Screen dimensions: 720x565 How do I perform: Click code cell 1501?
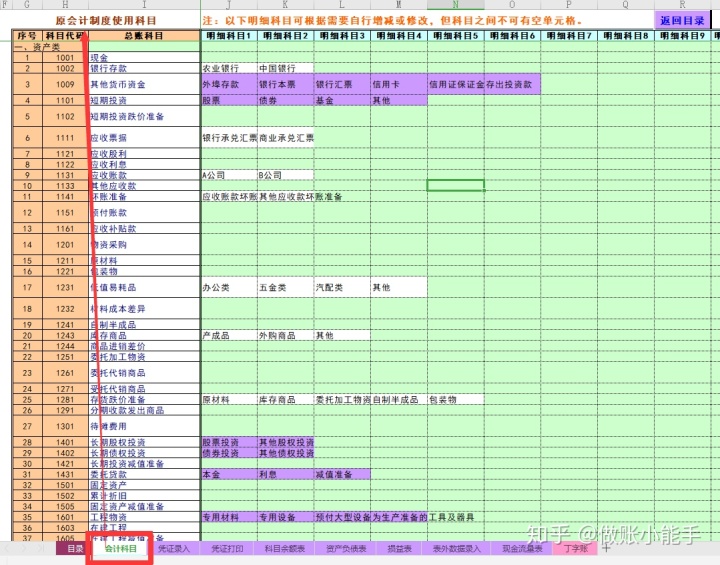point(65,485)
